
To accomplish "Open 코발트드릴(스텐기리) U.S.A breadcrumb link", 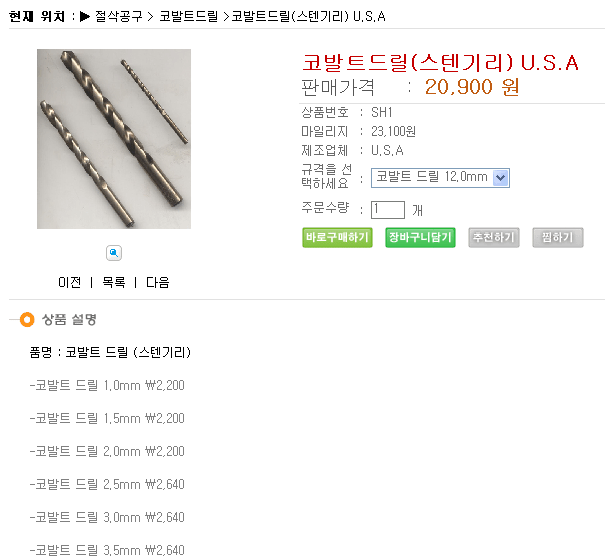I will coord(308,17).
